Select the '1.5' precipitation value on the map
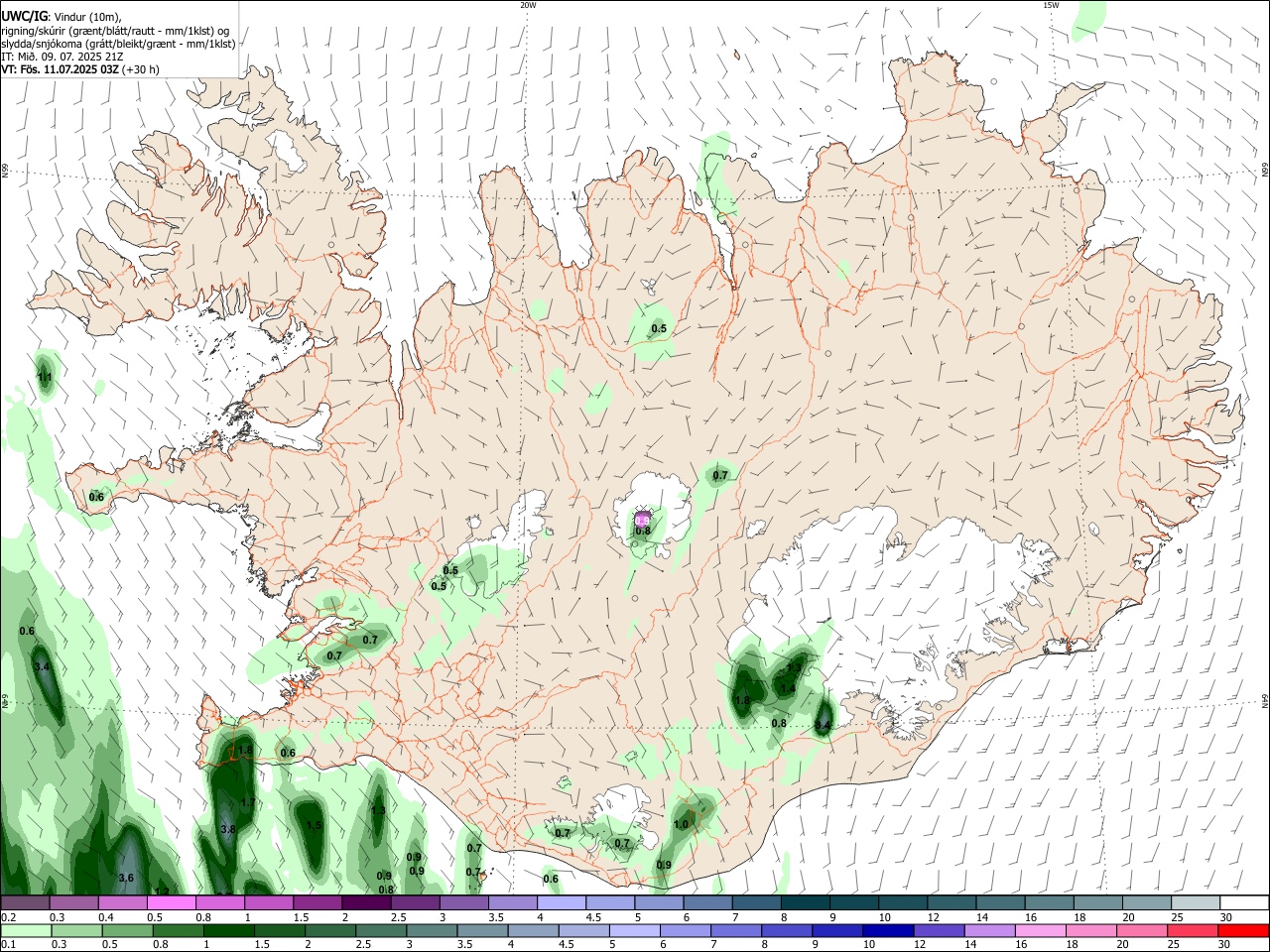The image size is (1270, 952). 314,825
